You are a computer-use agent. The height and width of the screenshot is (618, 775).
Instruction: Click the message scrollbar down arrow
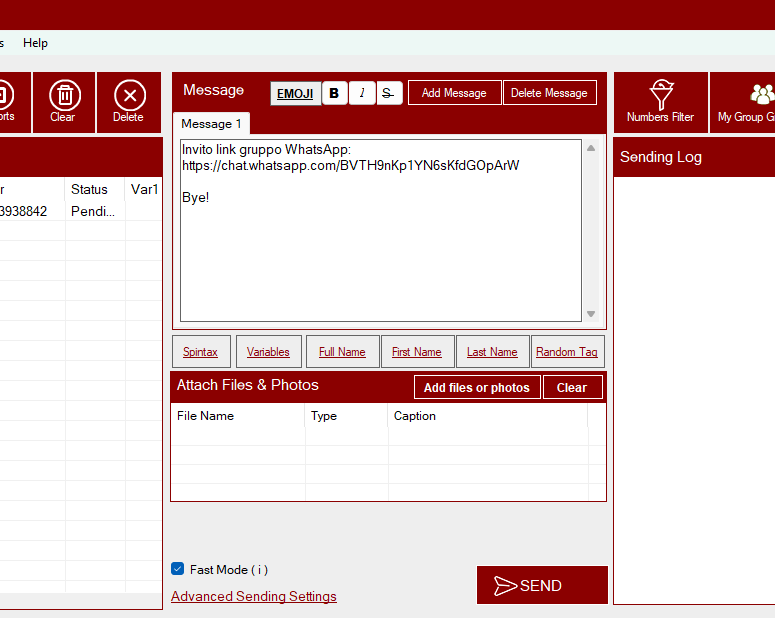click(x=591, y=314)
